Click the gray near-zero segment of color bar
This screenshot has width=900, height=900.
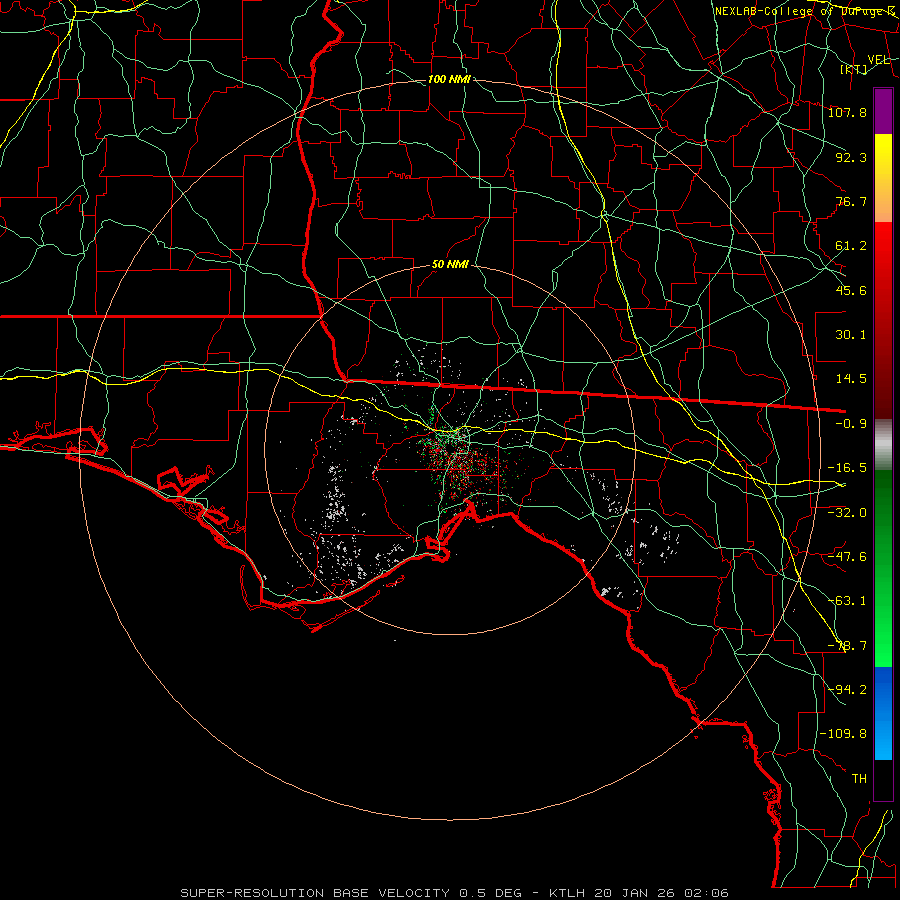[x=883, y=445]
